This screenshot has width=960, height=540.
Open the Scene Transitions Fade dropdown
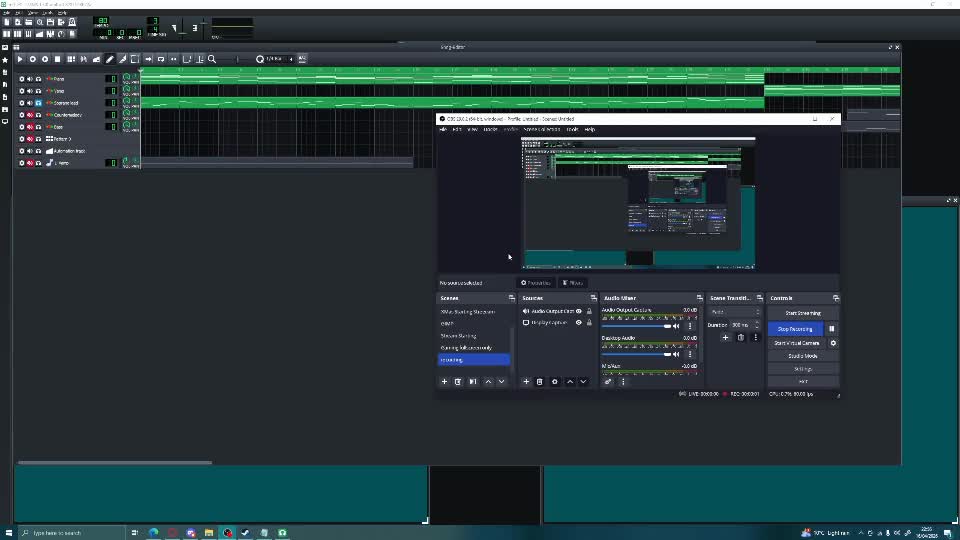click(735, 312)
